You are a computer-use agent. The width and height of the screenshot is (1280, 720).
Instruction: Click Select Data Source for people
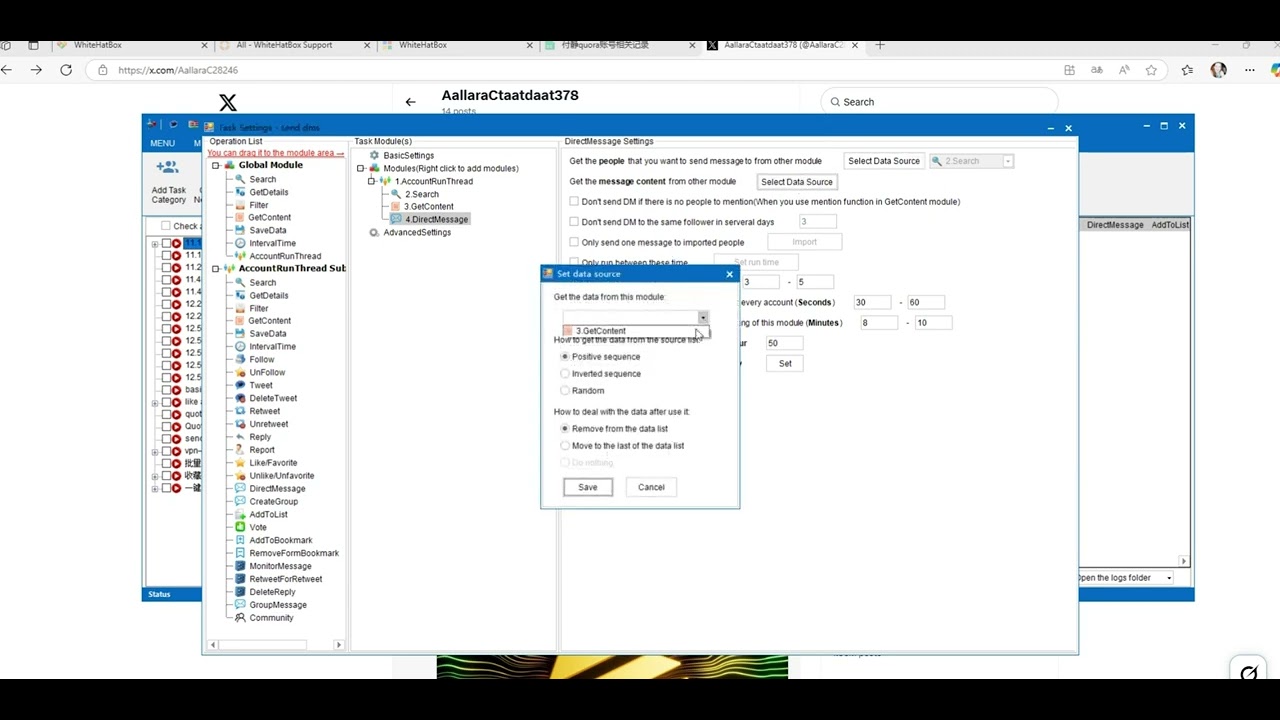884,161
